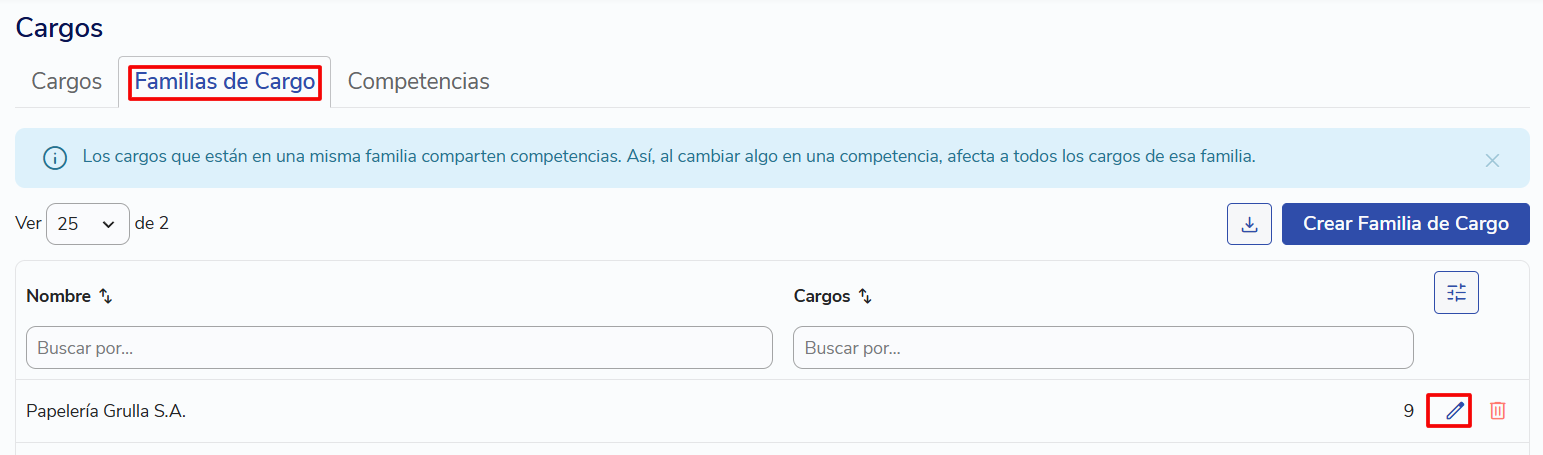Image resolution: width=1543 pixels, height=455 pixels.
Task: Click the Cargos column header label
Action: (822, 296)
